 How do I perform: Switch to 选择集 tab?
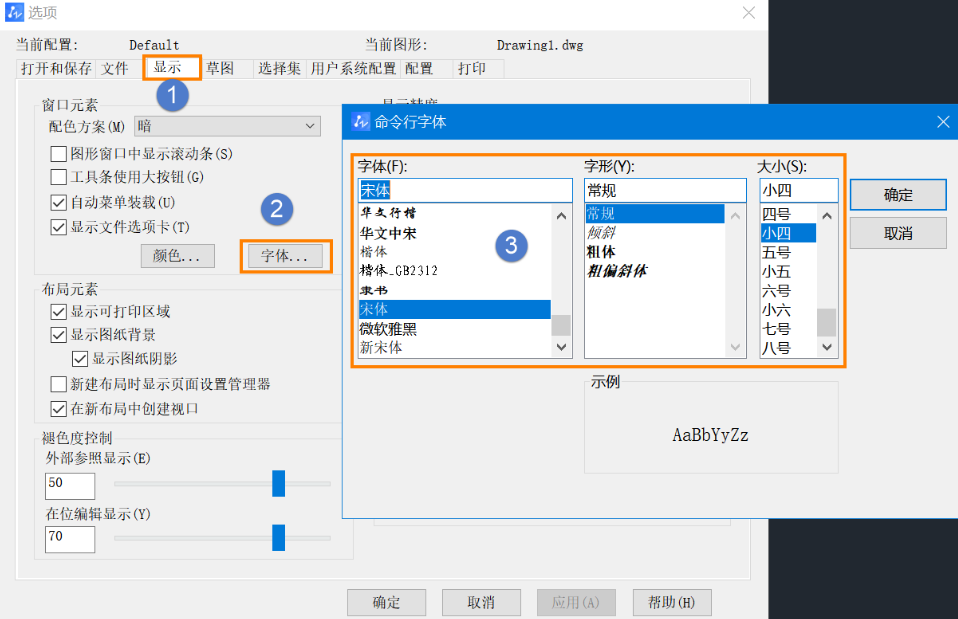[x=279, y=68]
